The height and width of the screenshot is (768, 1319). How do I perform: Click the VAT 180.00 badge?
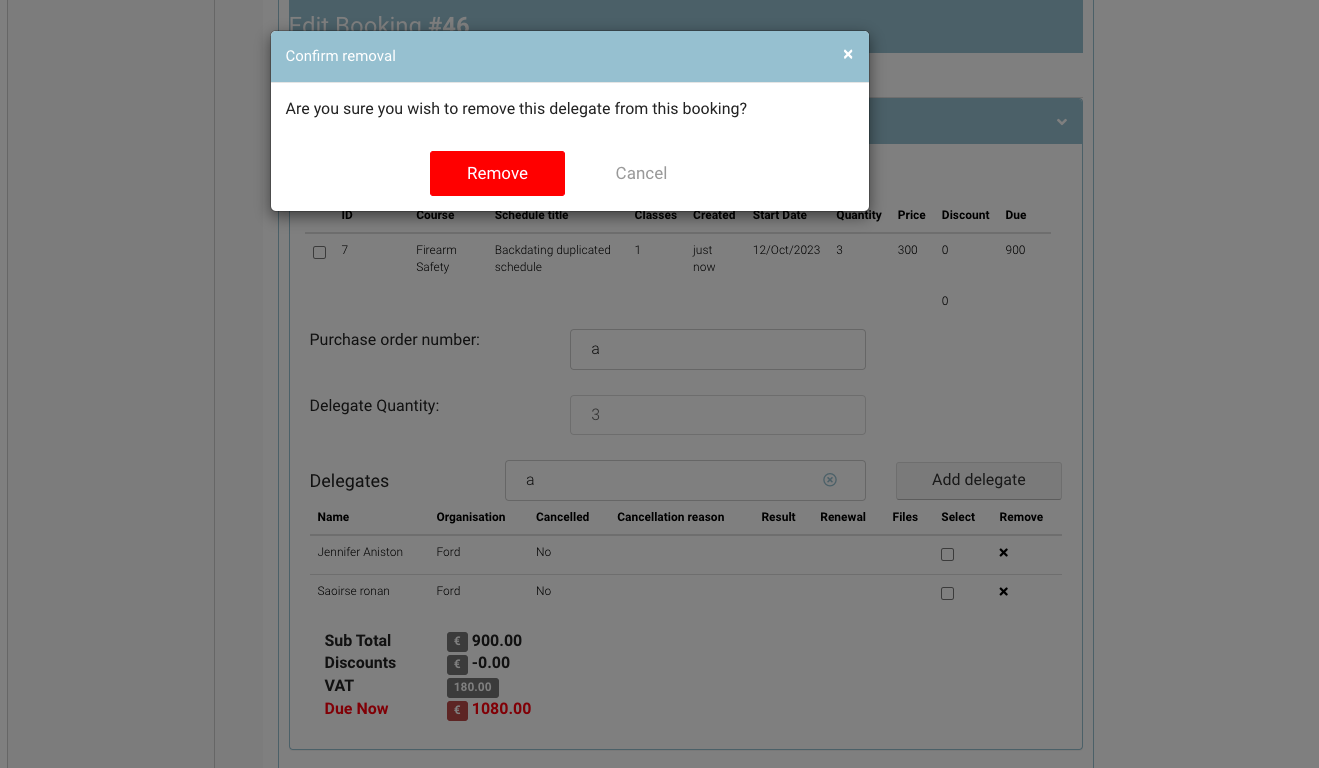[472, 687]
